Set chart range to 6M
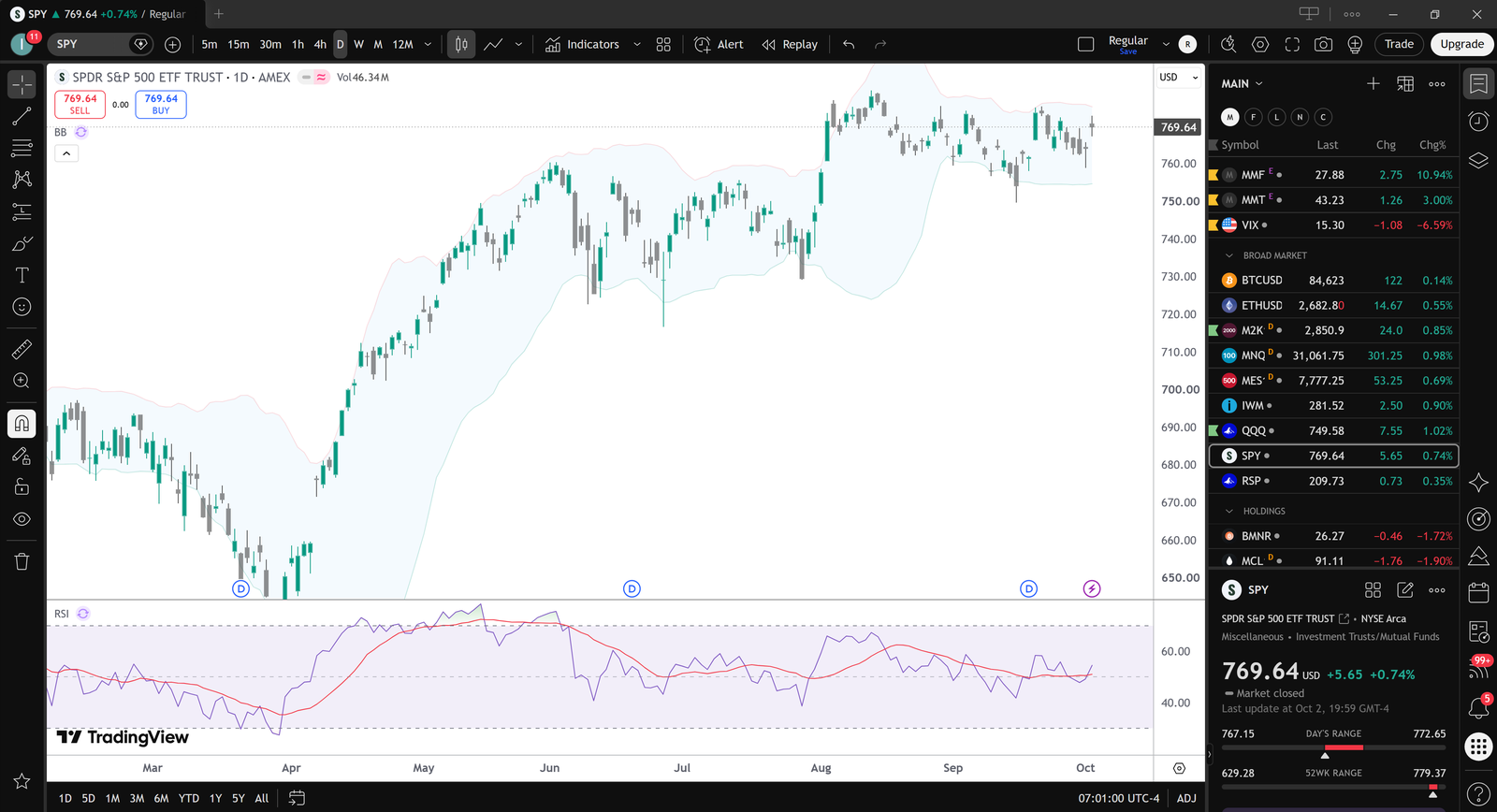Screen dimensions: 1497x812 click(x=161, y=798)
